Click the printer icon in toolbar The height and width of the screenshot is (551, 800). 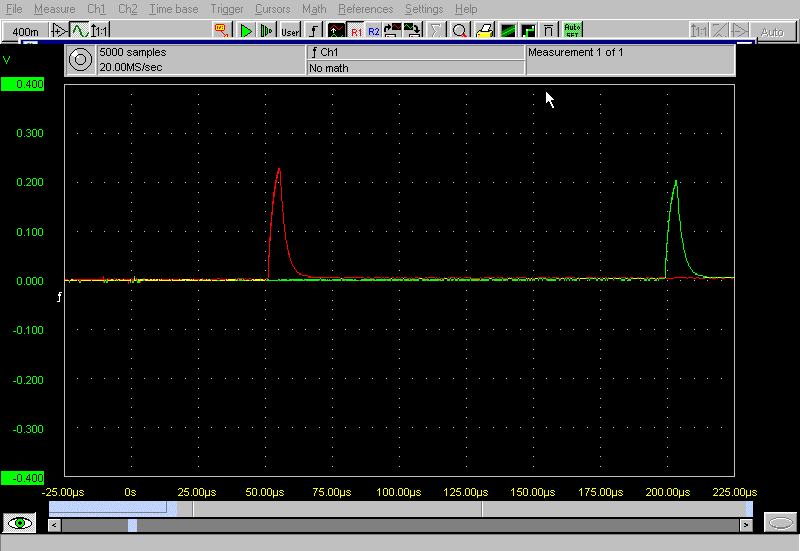[484, 31]
